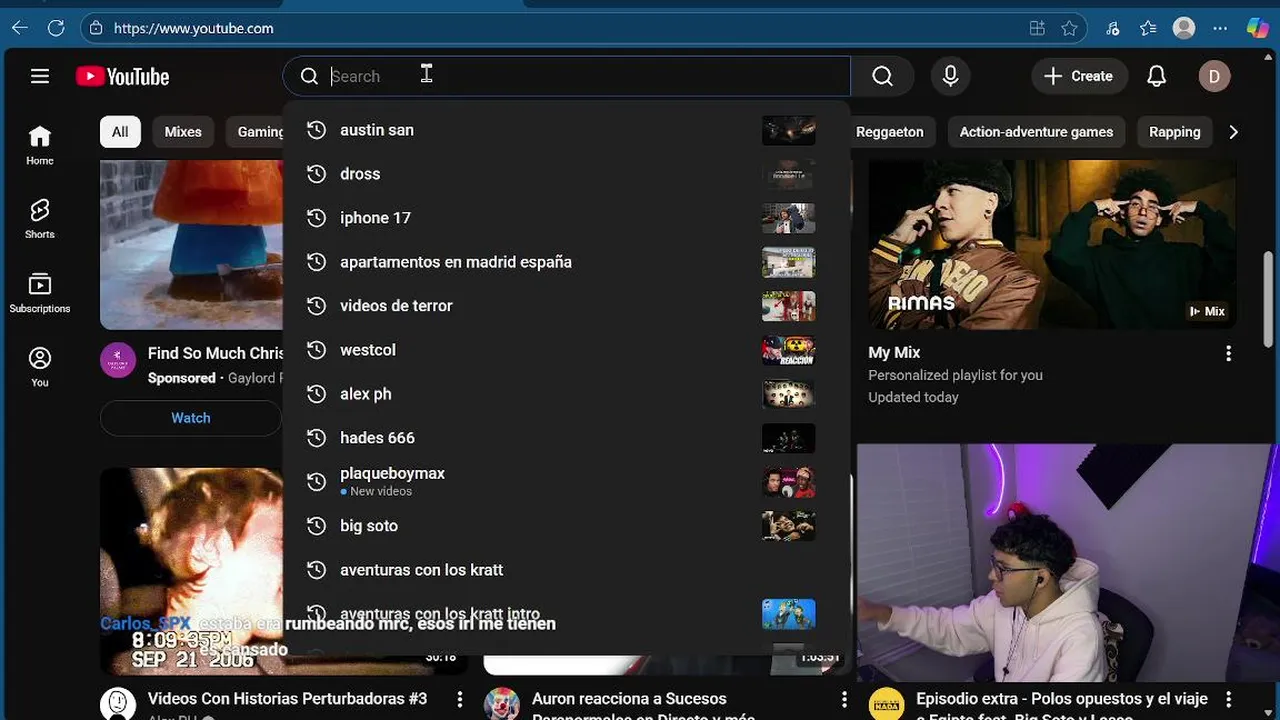Screen dimensions: 1280x720
Task: Click the Watch button on sponsored ad
Action: pos(190,418)
